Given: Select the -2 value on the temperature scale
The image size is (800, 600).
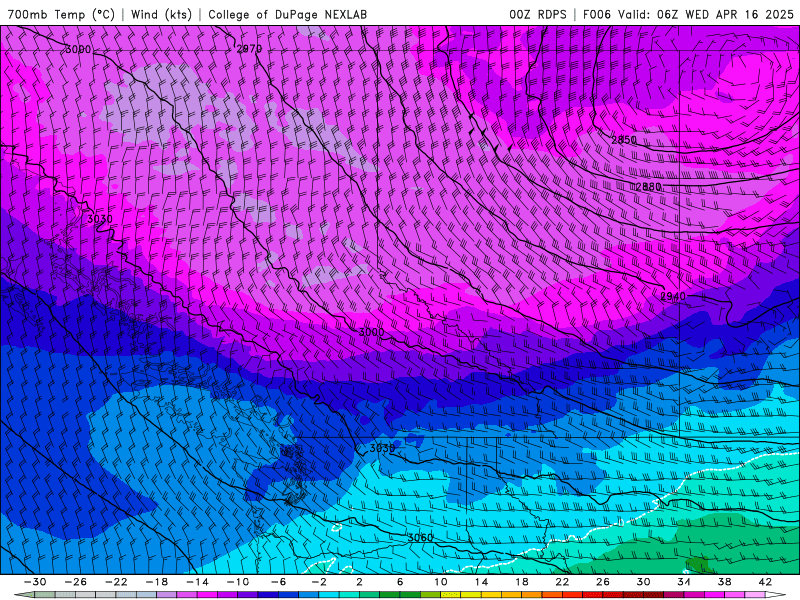Looking at the screenshot, I should [x=319, y=582].
